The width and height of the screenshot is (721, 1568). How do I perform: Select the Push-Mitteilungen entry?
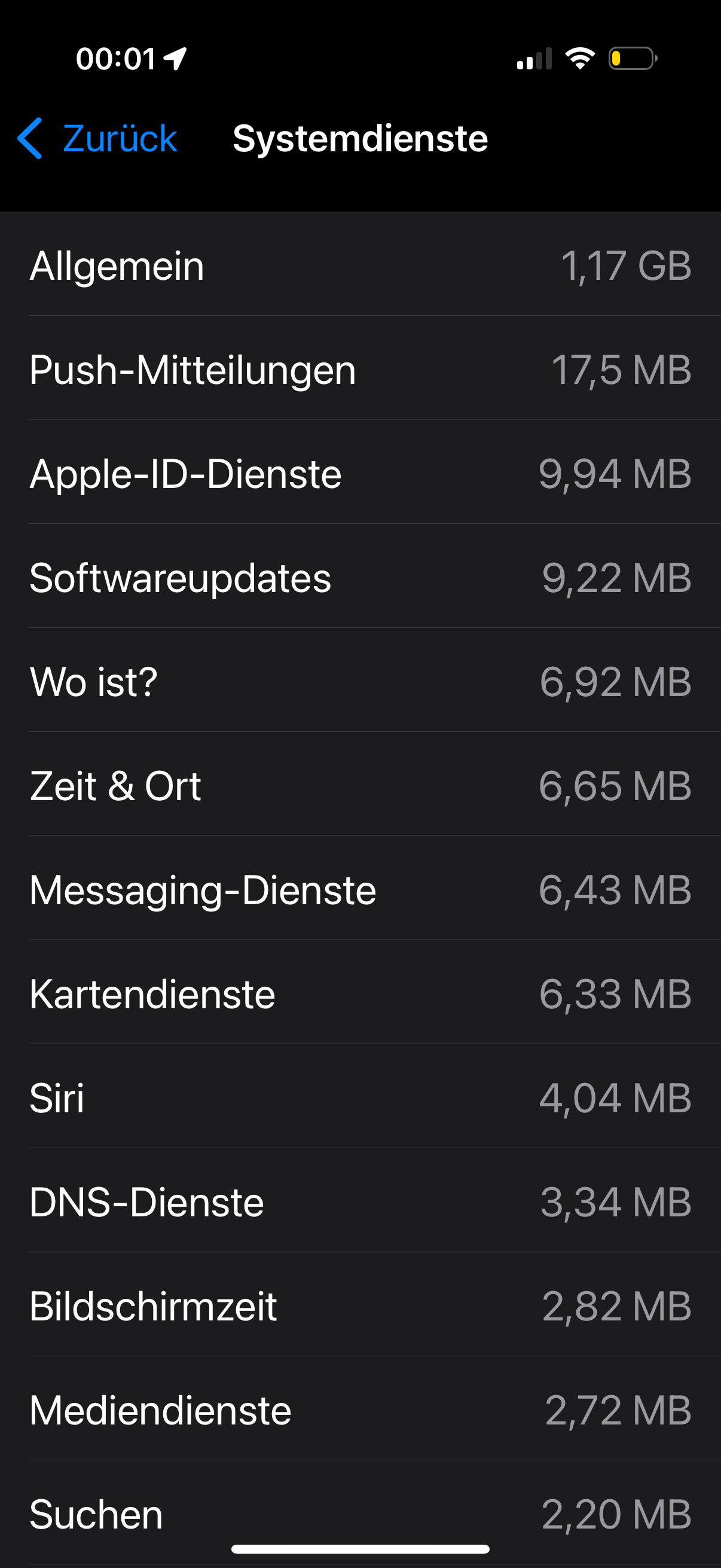[x=360, y=370]
